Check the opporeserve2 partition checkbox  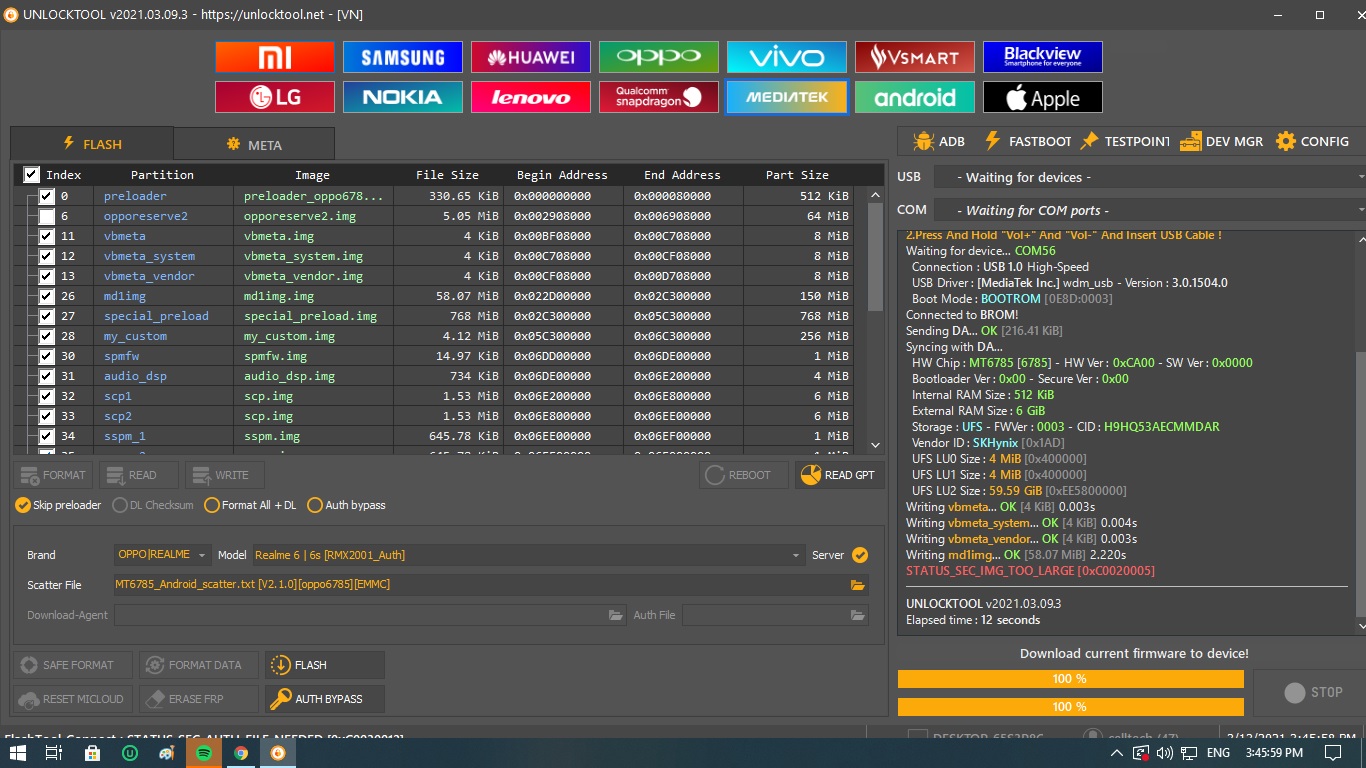[x=47, y=216]
